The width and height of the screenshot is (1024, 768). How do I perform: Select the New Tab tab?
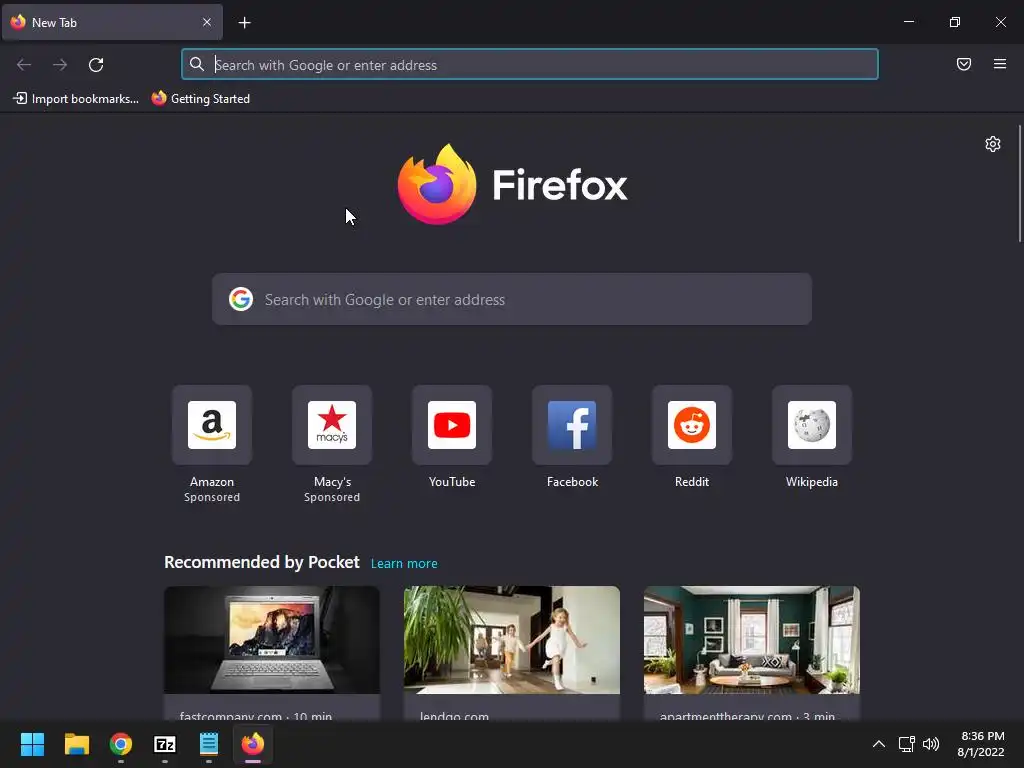(x=112, y=22)
